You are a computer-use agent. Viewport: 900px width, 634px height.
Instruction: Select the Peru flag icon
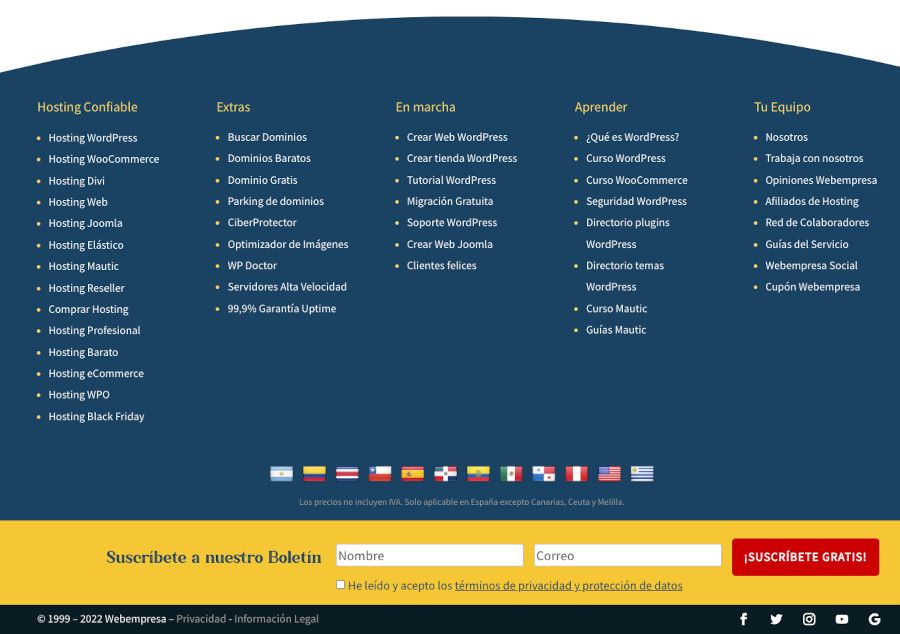pos(576,473)
